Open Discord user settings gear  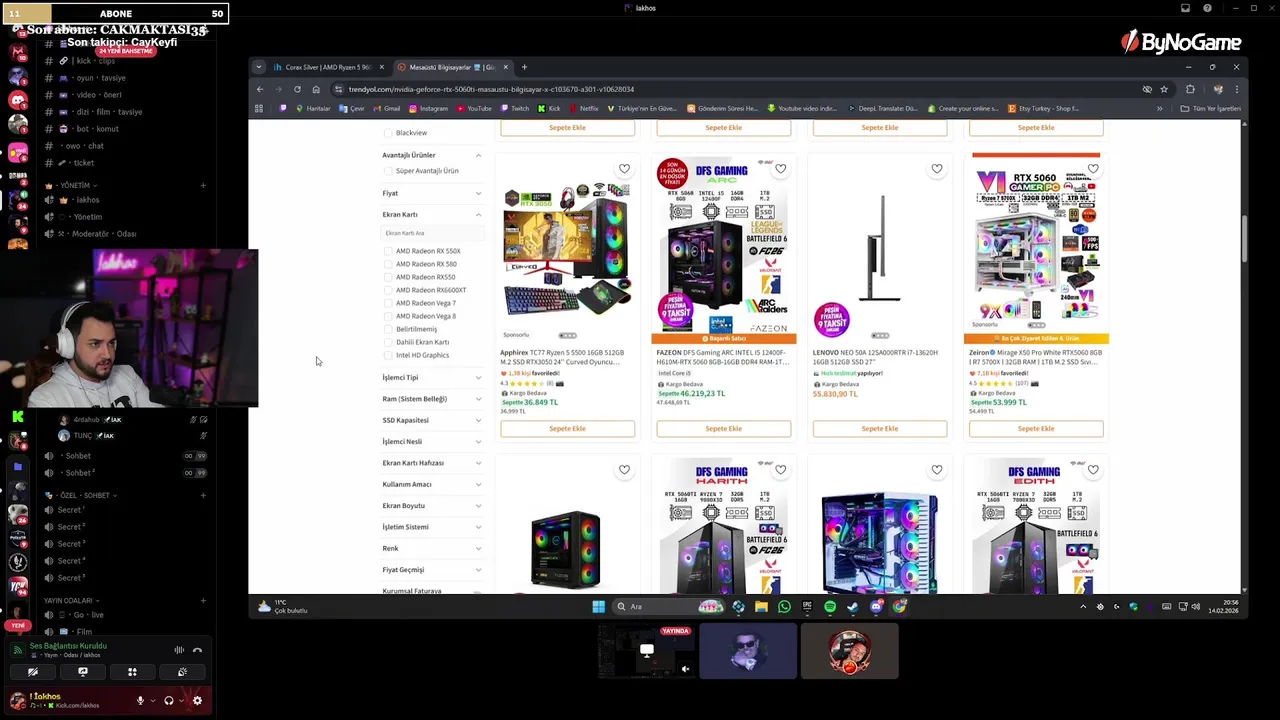(x=197, y=700)
